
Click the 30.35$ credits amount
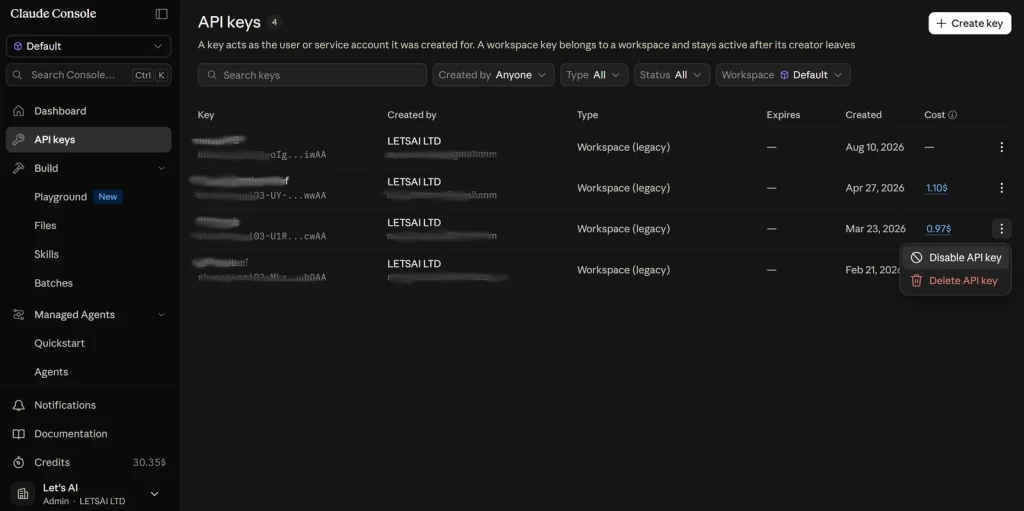click(150, 463)
